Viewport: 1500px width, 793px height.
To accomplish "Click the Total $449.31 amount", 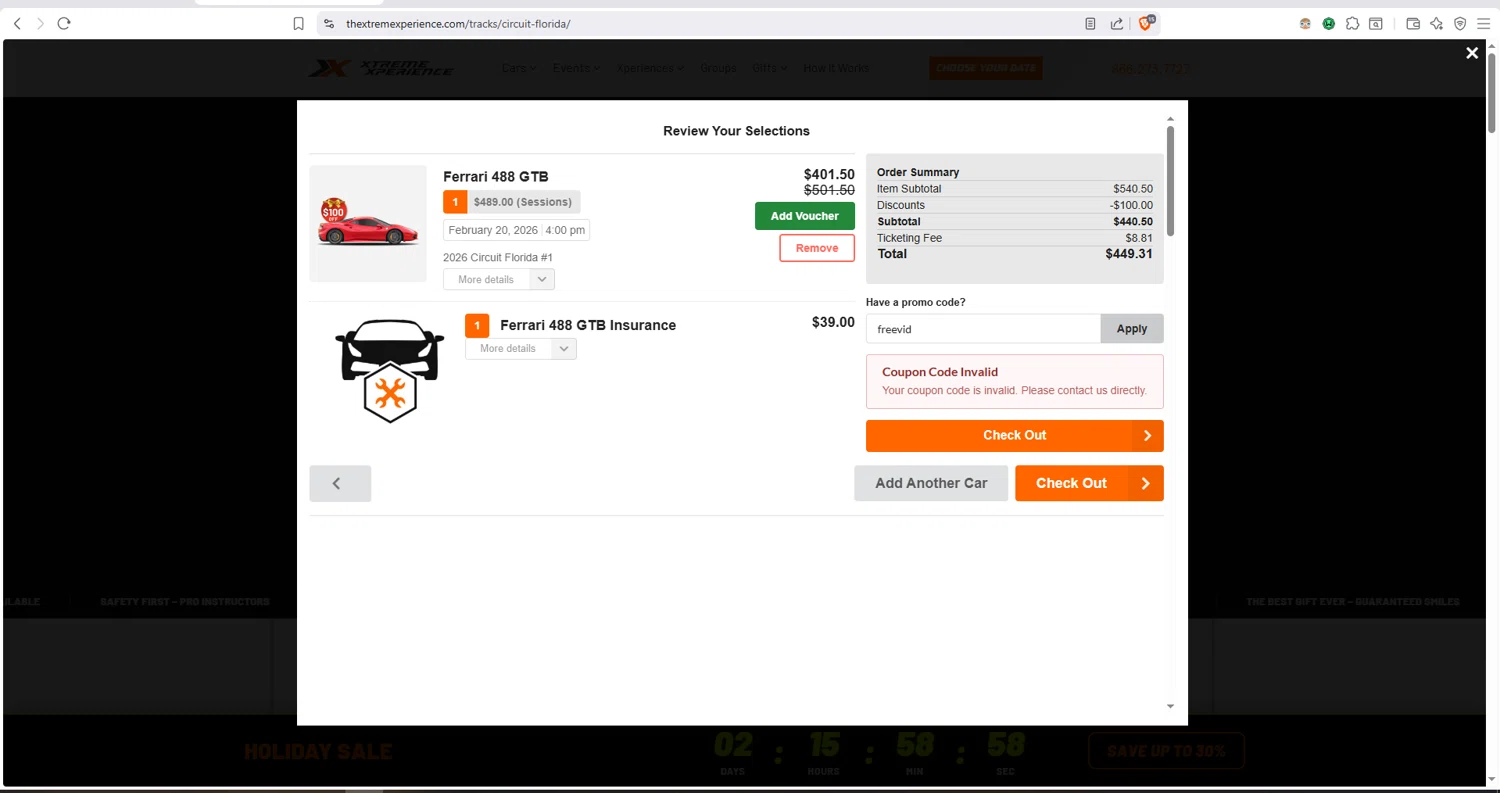I will (1129, 254).
